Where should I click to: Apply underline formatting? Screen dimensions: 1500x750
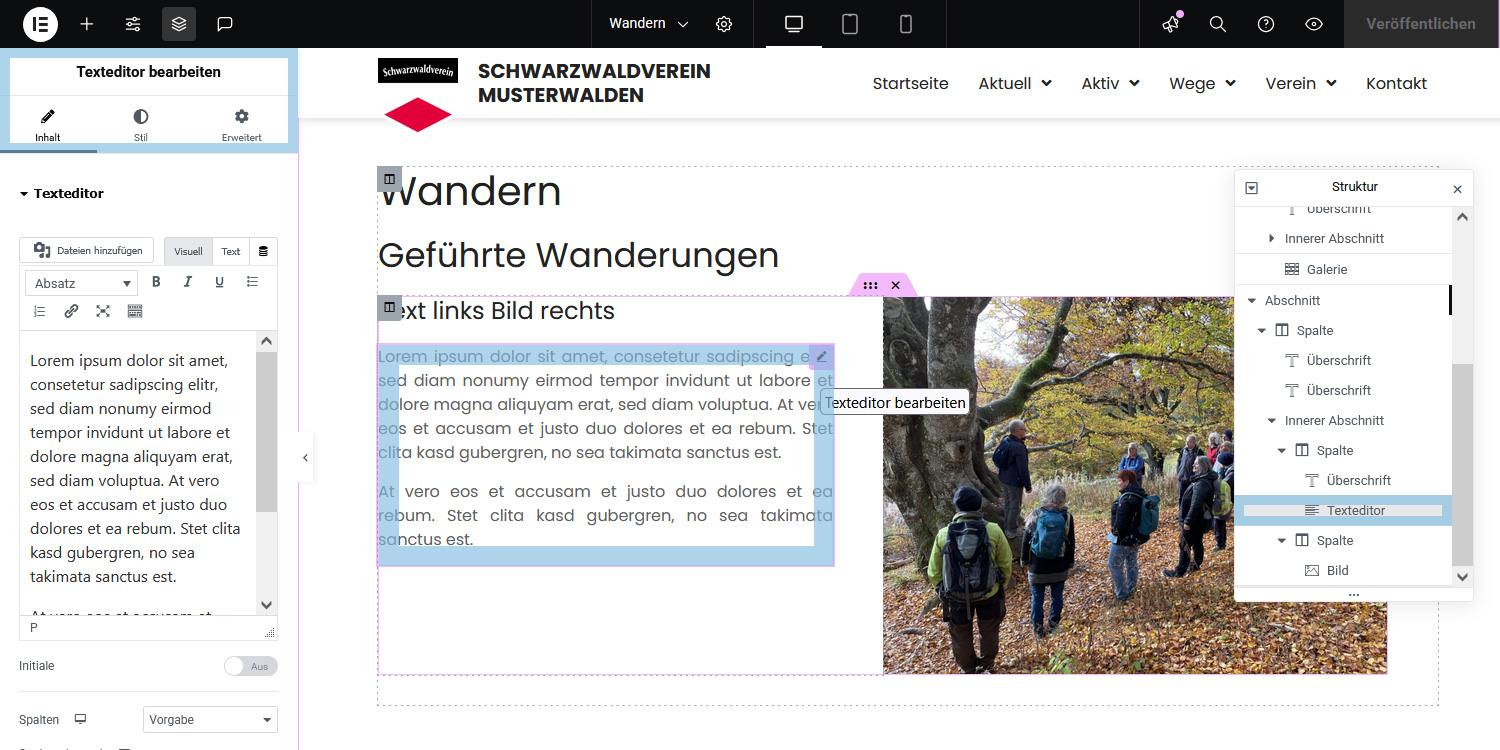coord(219,282)
